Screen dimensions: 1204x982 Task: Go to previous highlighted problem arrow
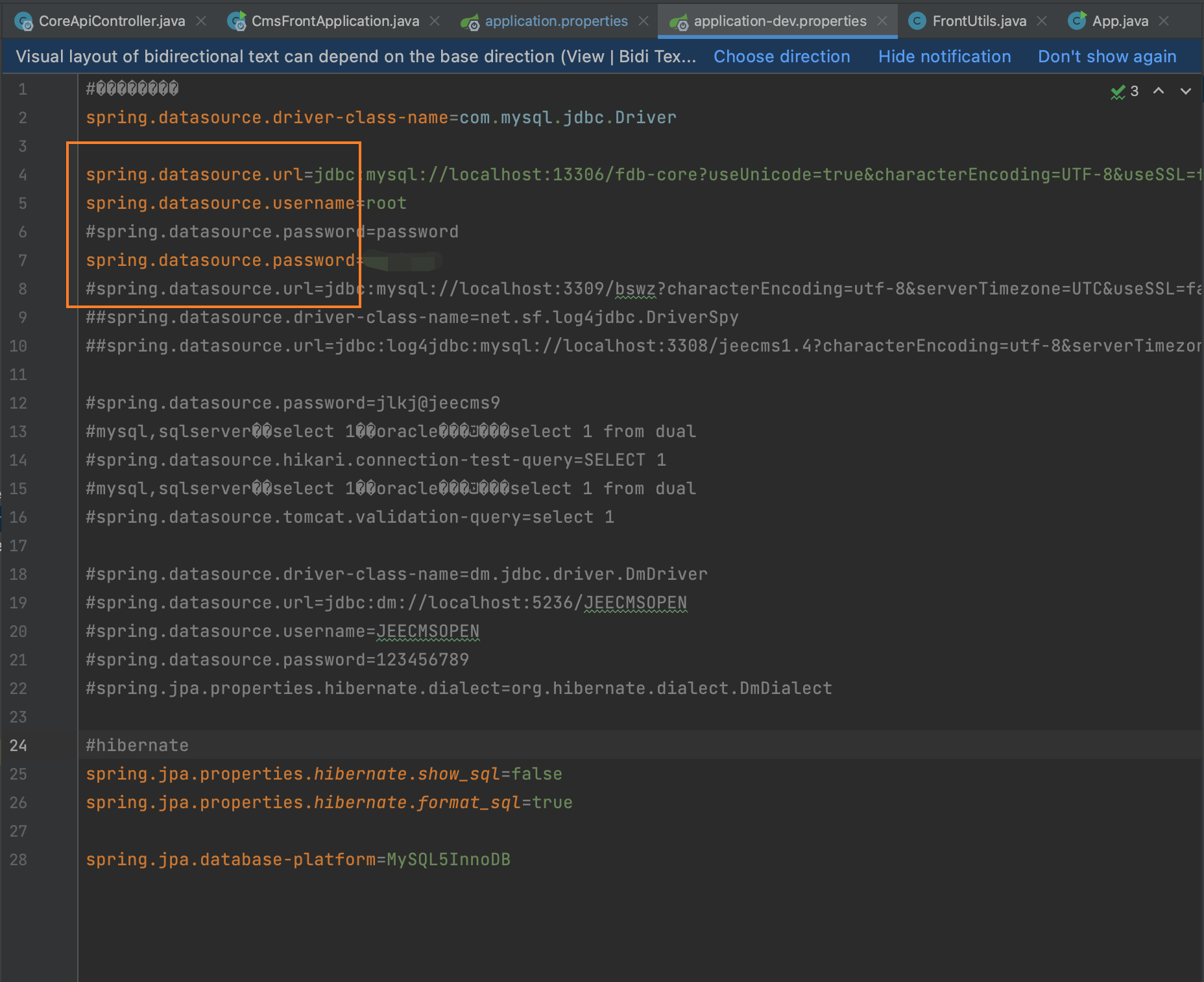pyautogui.click(x=1159, y=91)
